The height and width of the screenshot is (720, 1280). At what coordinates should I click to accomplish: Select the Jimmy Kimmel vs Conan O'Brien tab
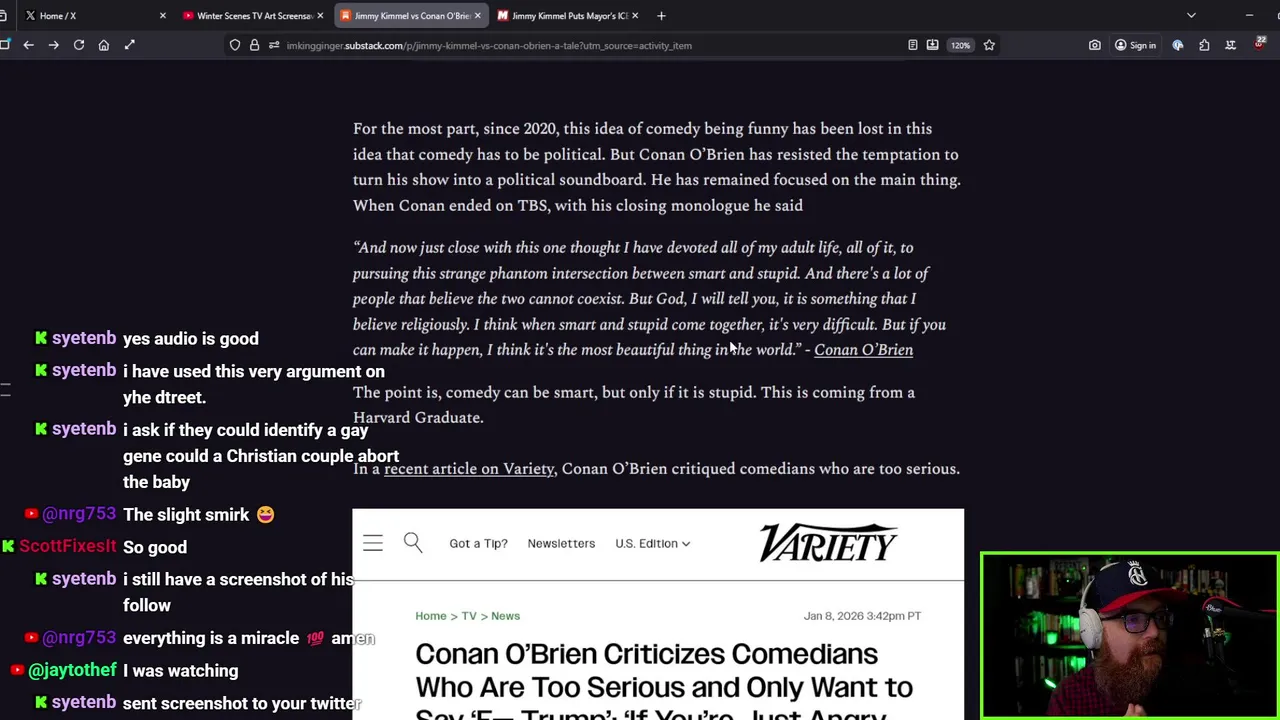tap(411, 16)
